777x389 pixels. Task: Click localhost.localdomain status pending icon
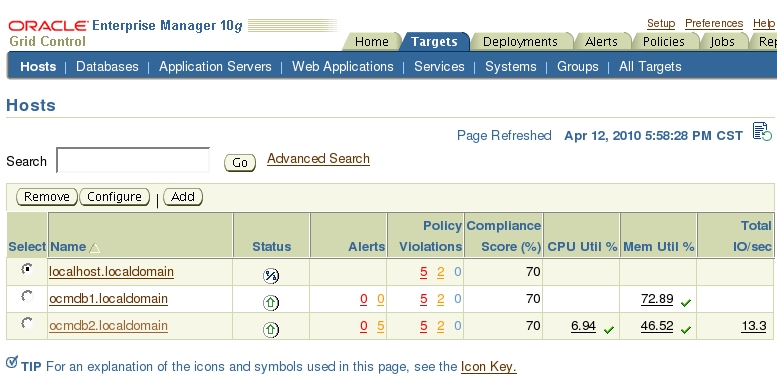(x=271, y=276)
